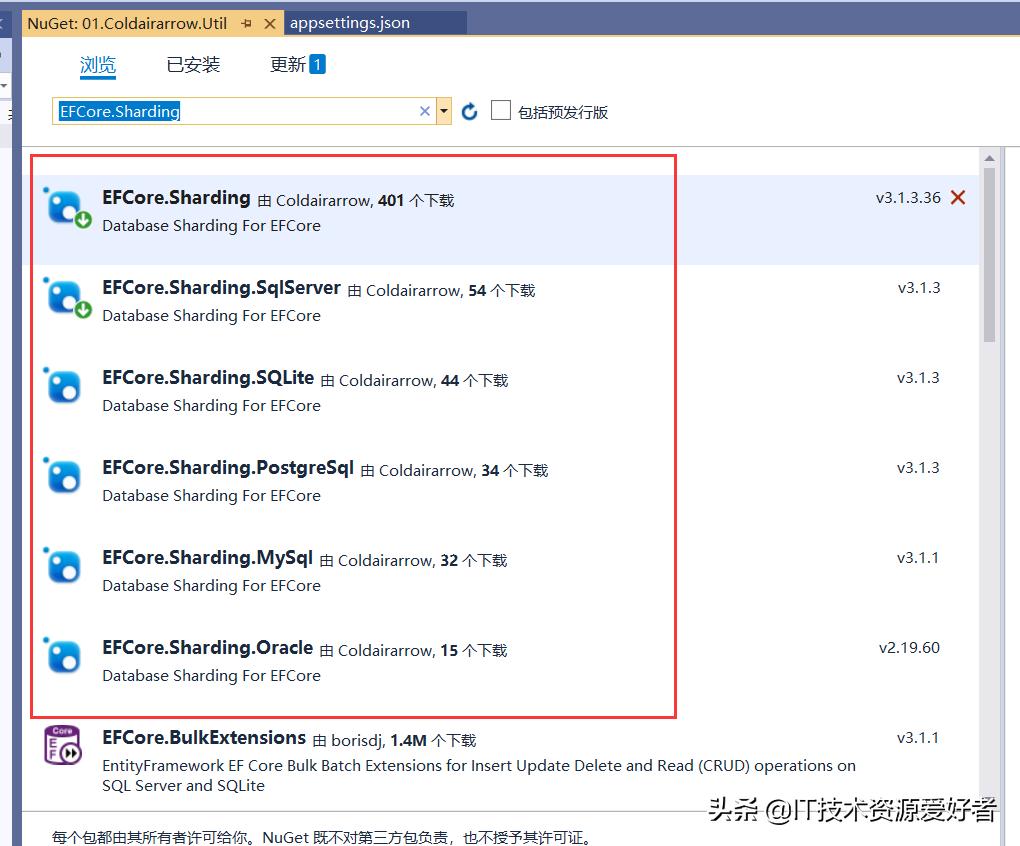Uninstall EFCore.Sharding via the red X

coord(957,198)
